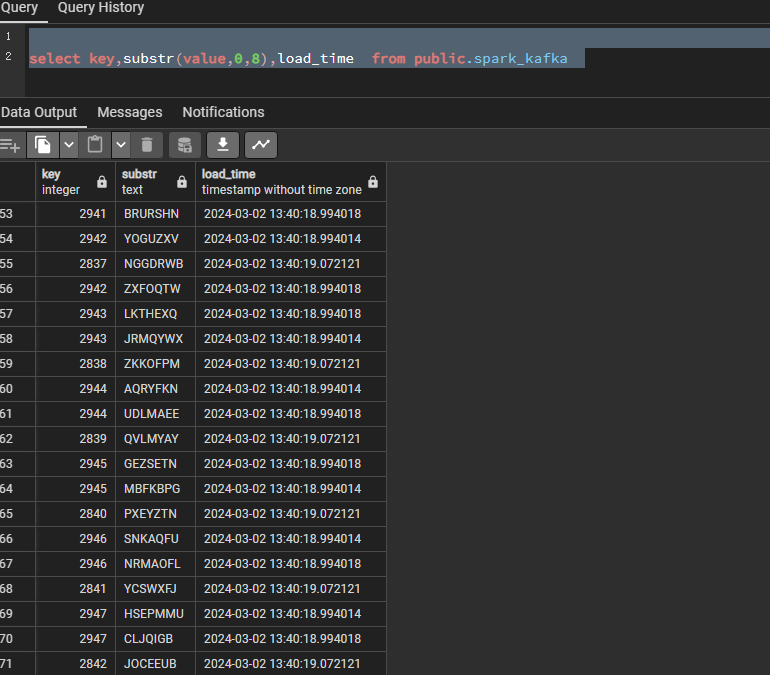
Task: Select the cell containing BRURSHN
Action: click(152, 214)
